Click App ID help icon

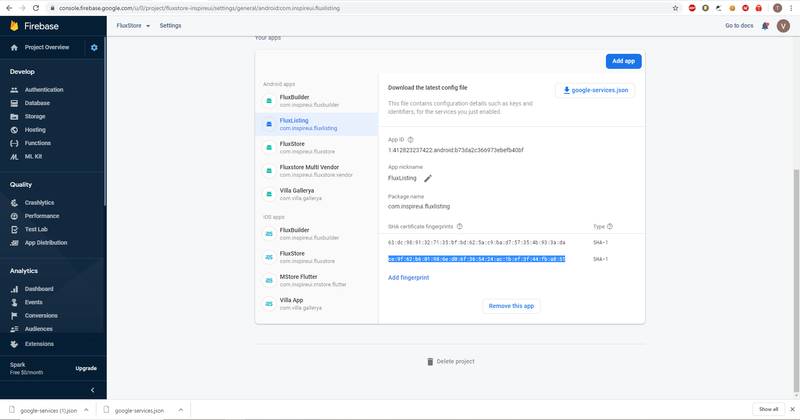(x=410, y=139)
